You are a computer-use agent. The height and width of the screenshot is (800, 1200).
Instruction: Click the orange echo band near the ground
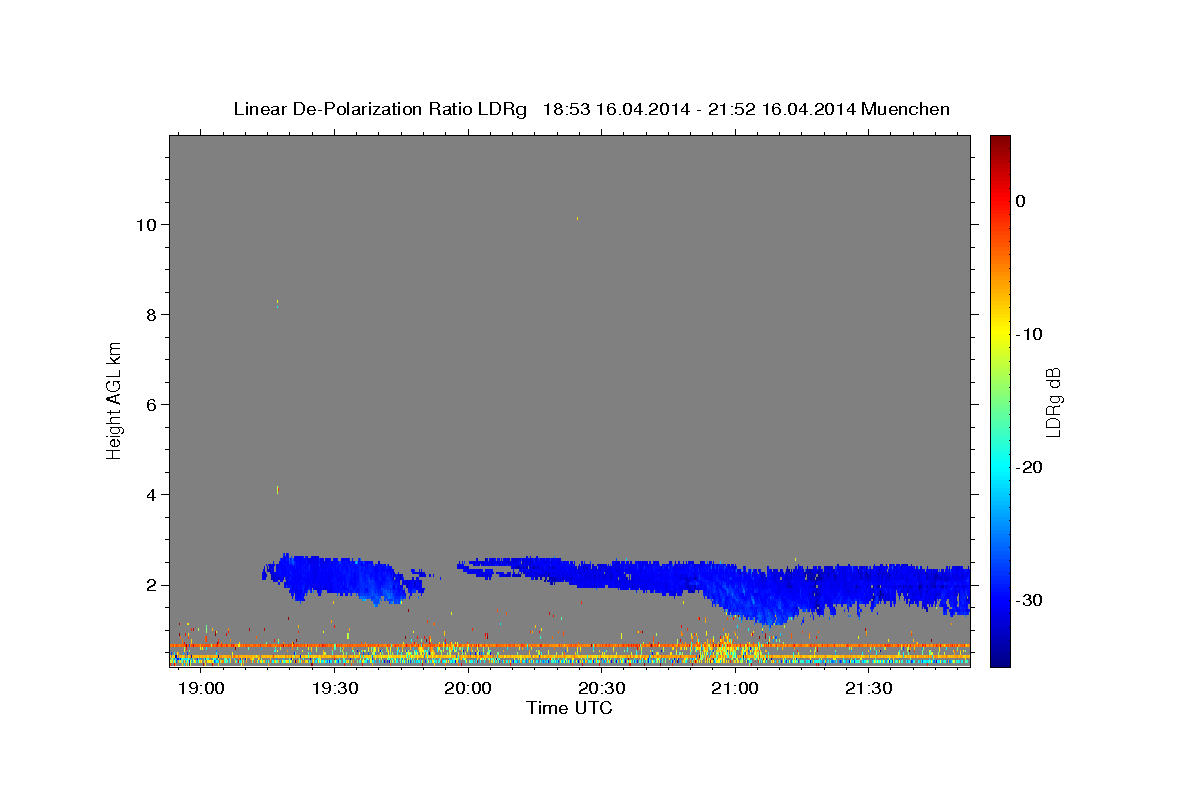[570, 646]
